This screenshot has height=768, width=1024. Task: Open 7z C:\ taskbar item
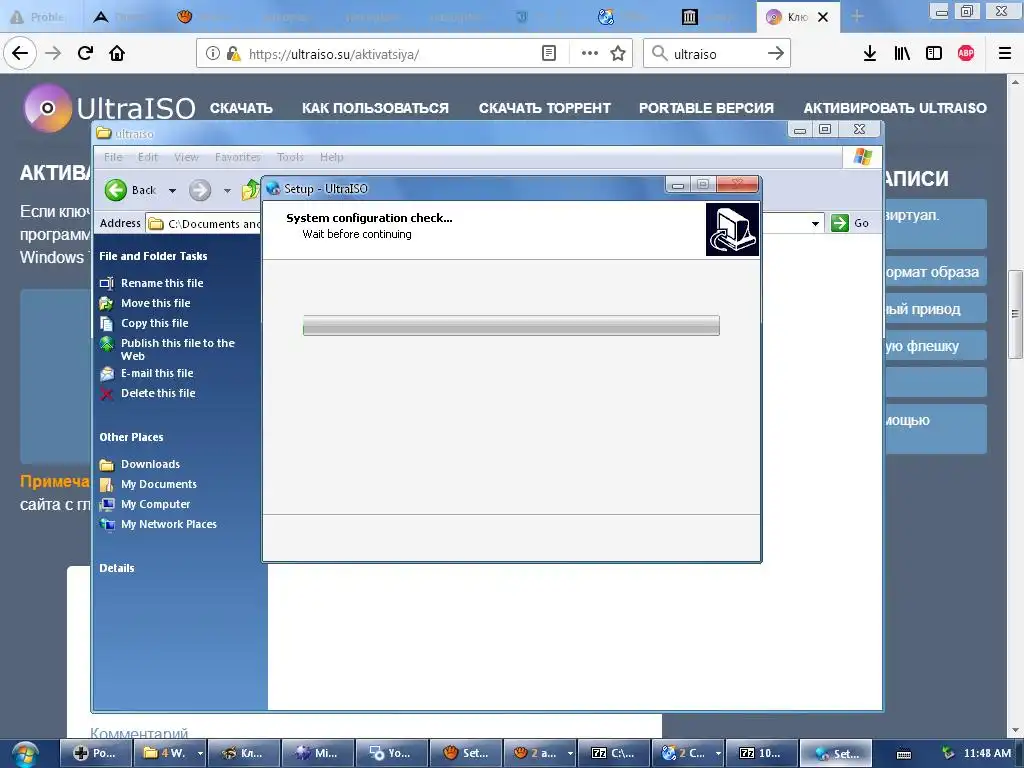click(x=613, y=753)
